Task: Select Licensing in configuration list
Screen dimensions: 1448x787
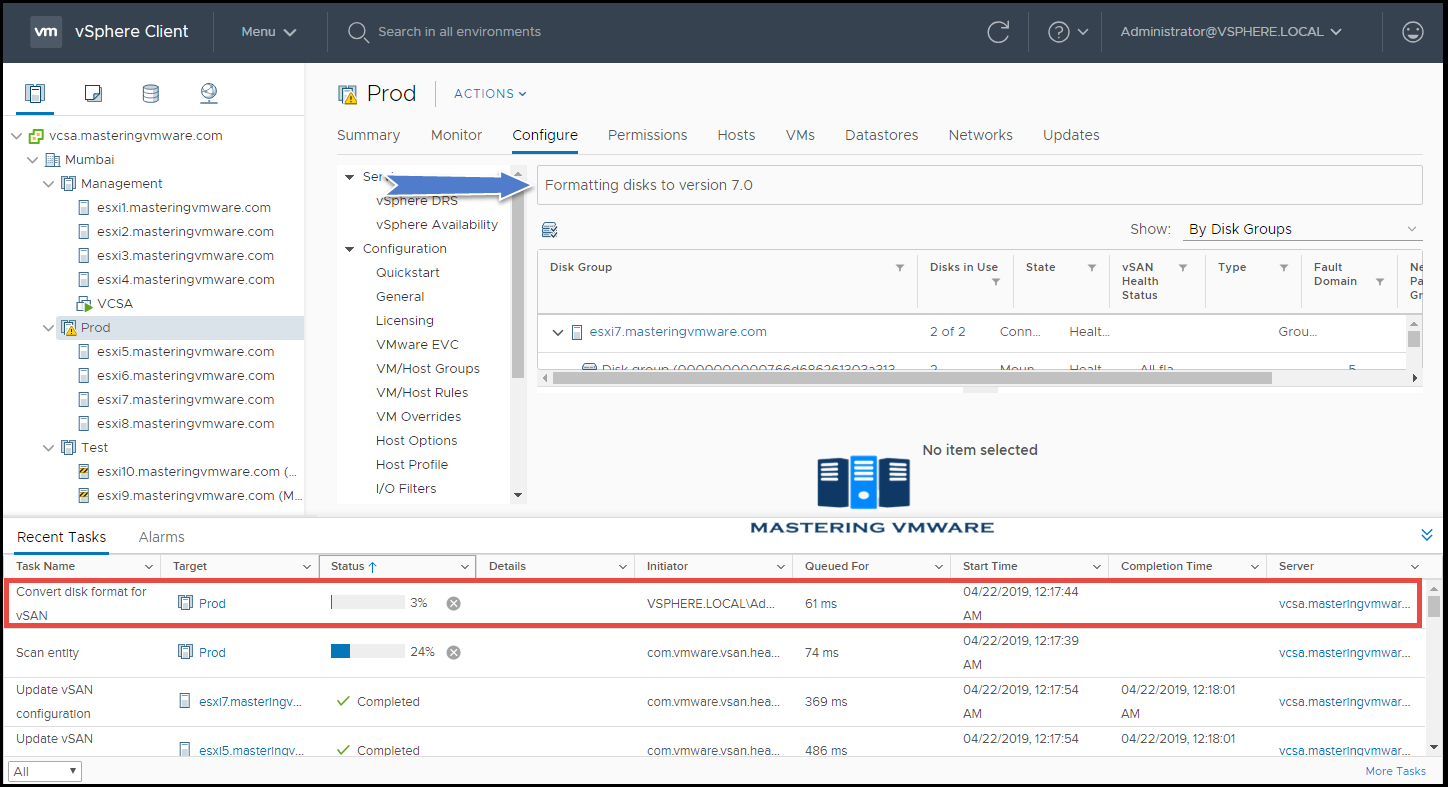Action: tap(405, 321)
